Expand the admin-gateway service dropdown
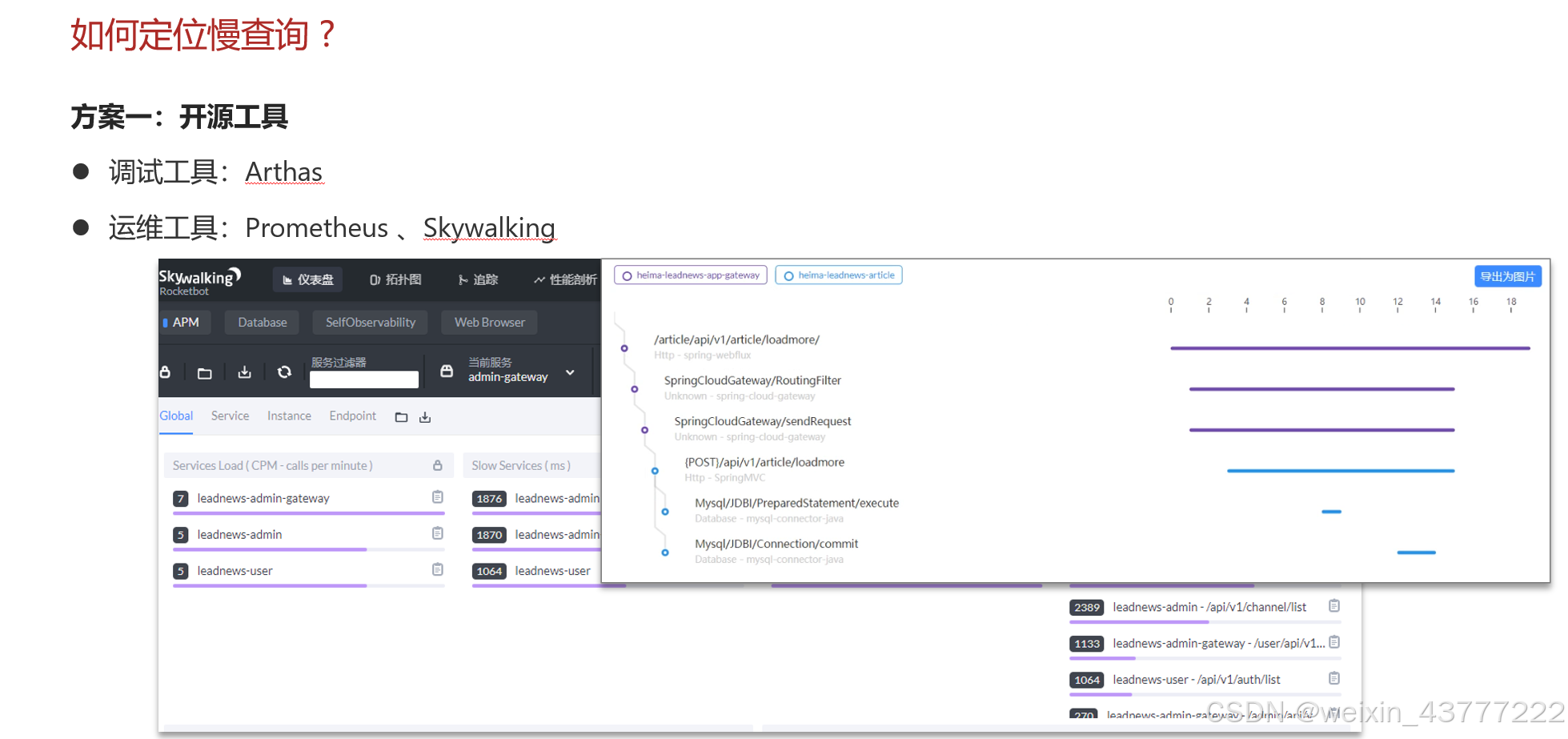This screenshot has height=739, width=1568. coord(570,372)
